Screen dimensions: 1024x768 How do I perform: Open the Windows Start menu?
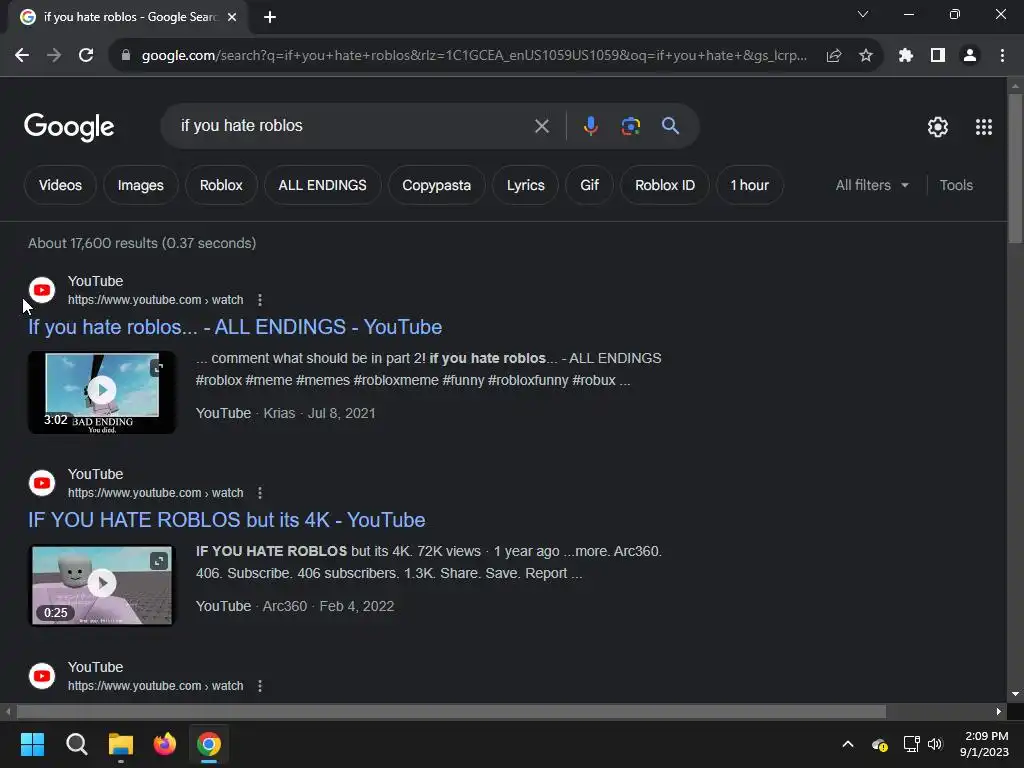pos(32,744)
